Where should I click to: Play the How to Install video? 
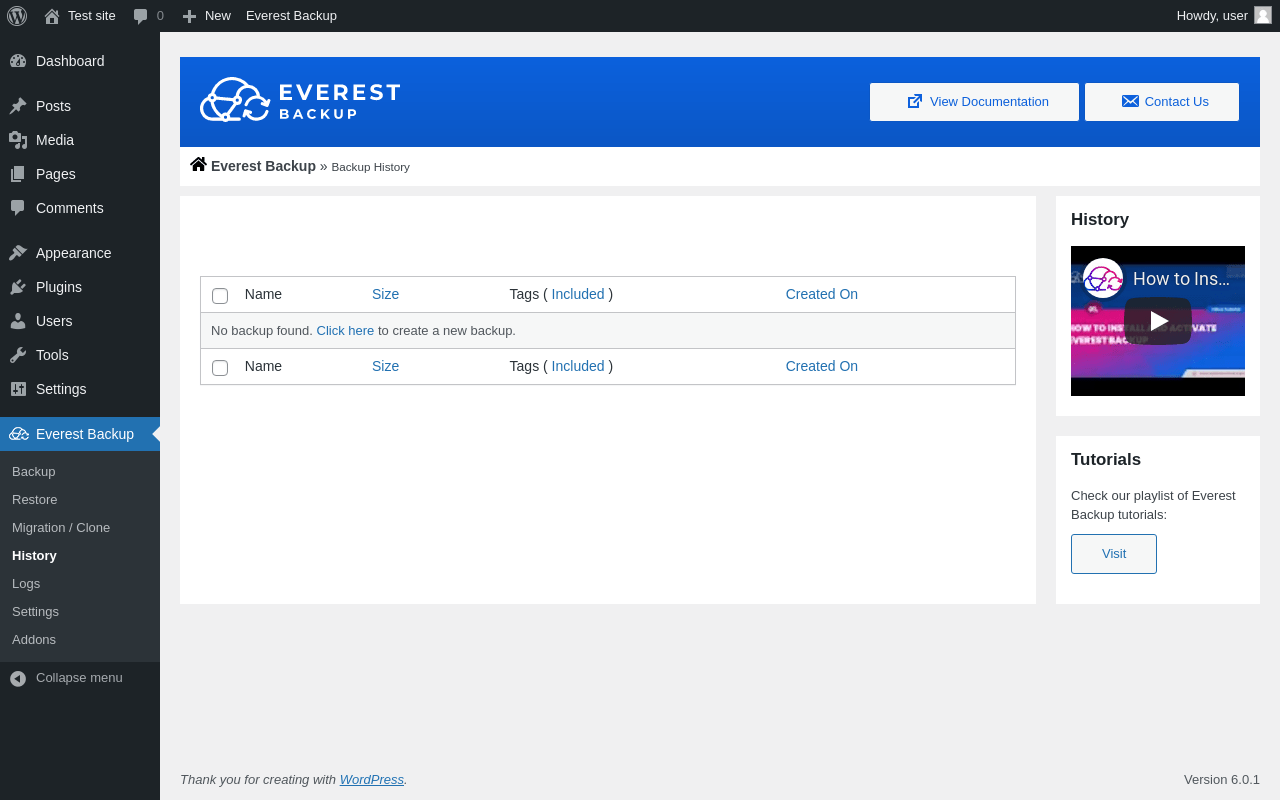(1158, 321)
